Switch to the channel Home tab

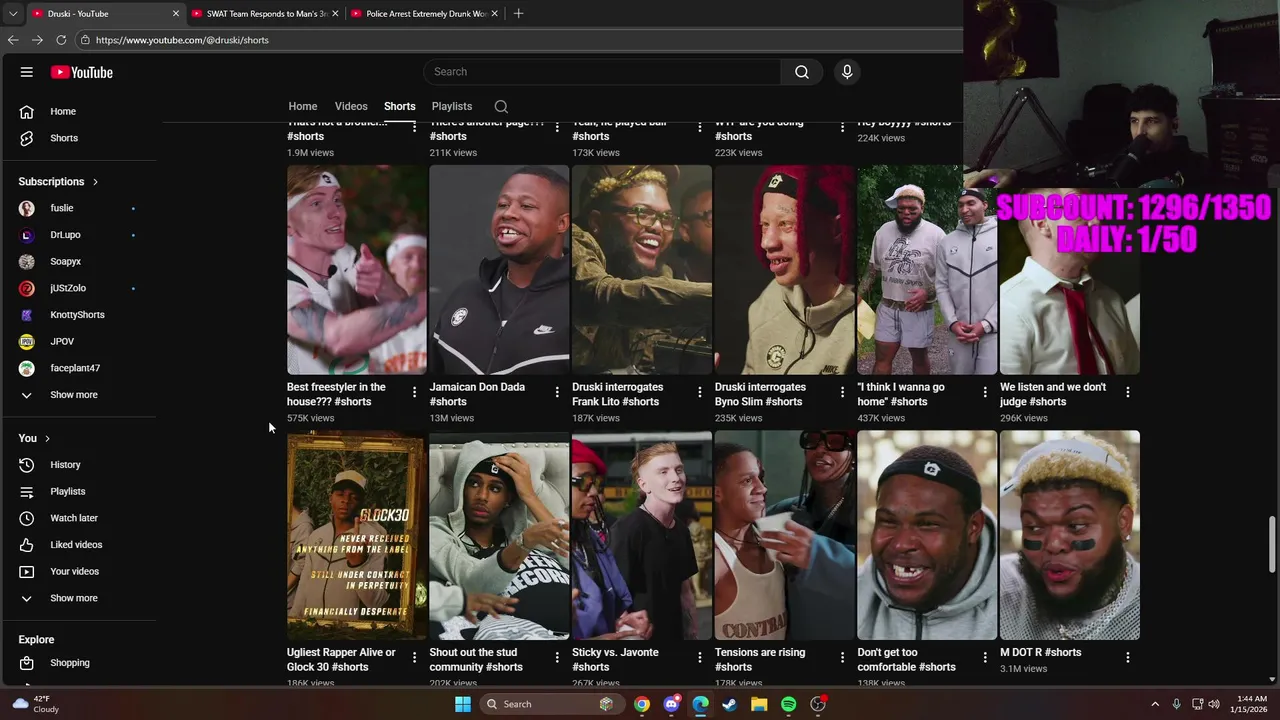click(x=303, y=106)
